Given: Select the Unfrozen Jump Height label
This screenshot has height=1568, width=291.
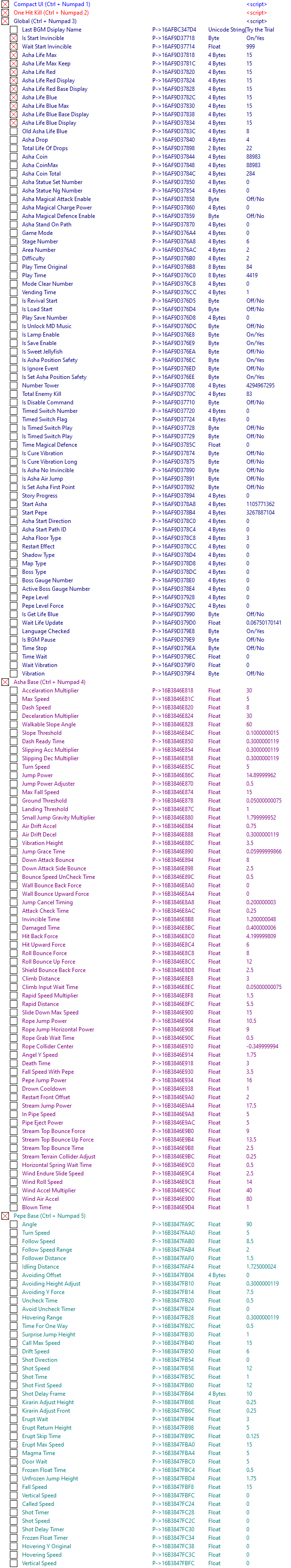Looking at the screenshot, I should coord(50,1479).
